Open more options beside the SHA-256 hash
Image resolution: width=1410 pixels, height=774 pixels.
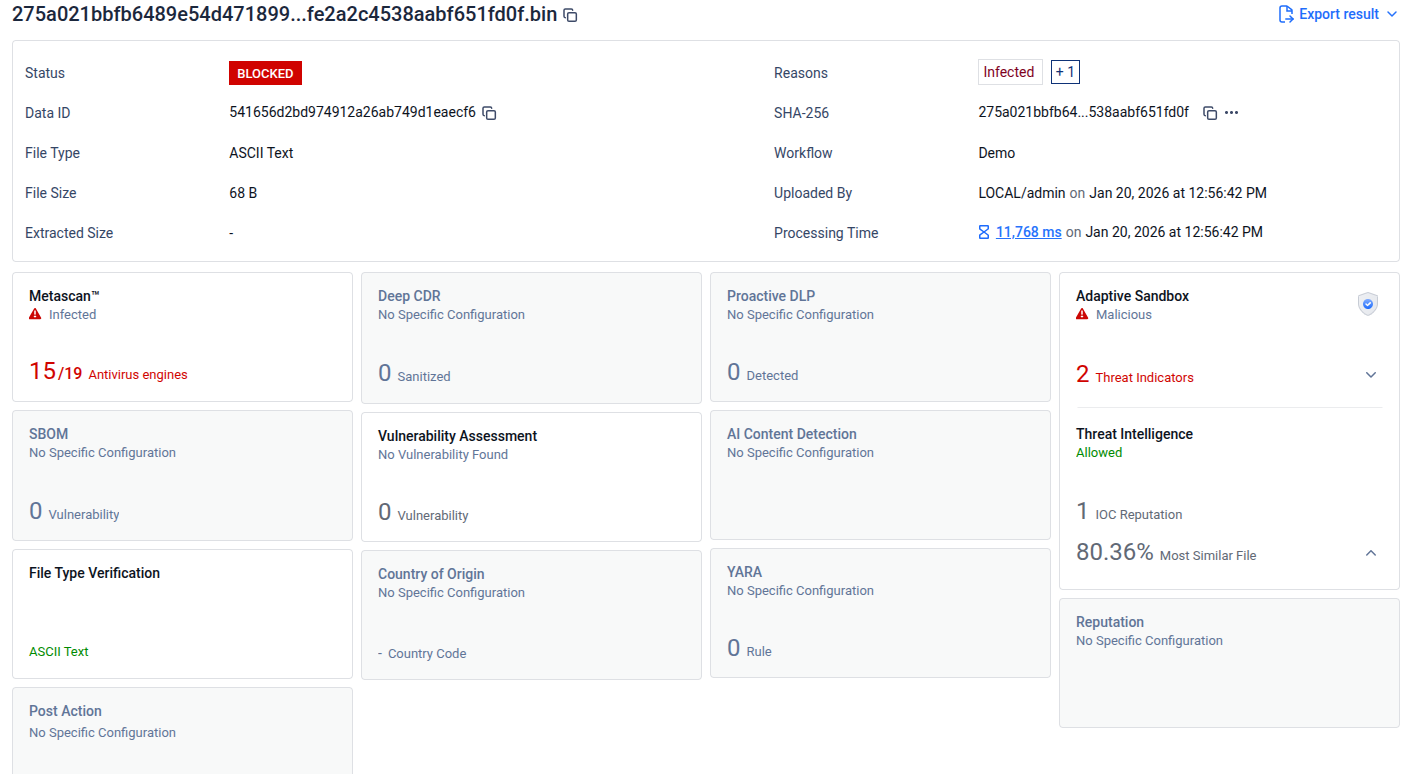click(1232, 113)
